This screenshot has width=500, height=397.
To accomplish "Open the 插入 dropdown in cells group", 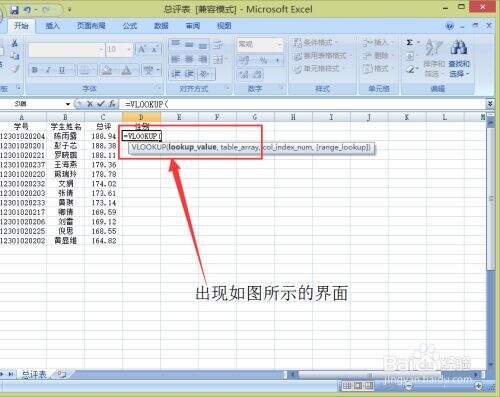I will (x=378, y=43).
